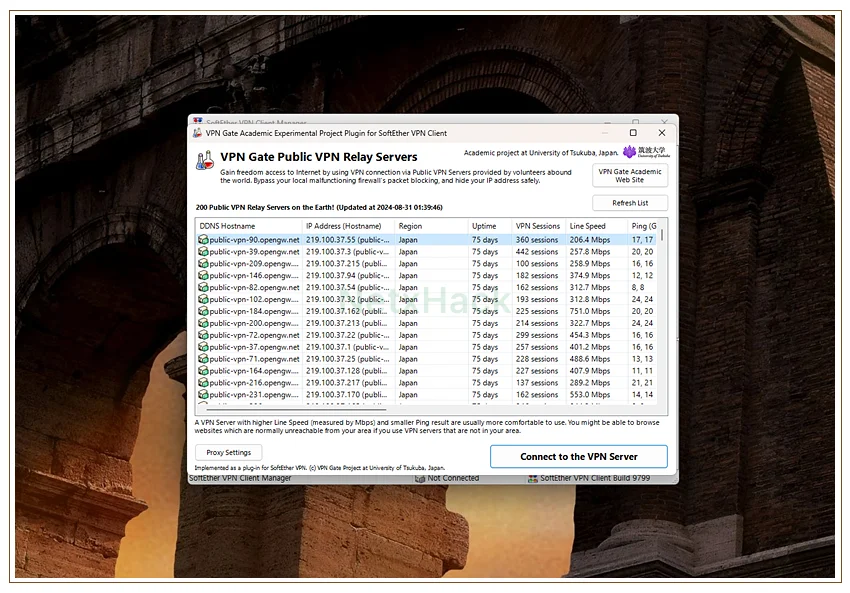Screen dimensions: 850x593
Task: Open VPN Gate Academic Web Site
Action: click(630, 176)
